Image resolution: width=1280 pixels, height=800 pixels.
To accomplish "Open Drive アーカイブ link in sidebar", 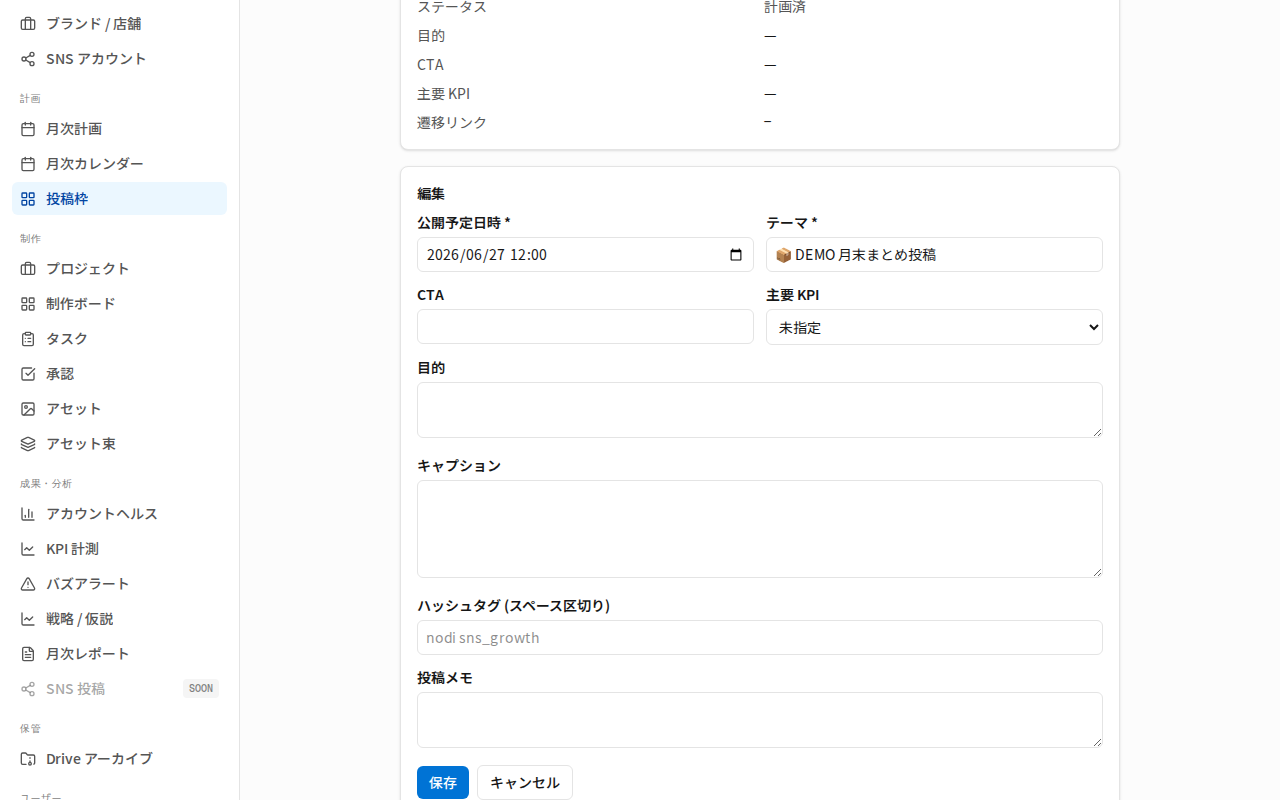I will click(119, 759).
